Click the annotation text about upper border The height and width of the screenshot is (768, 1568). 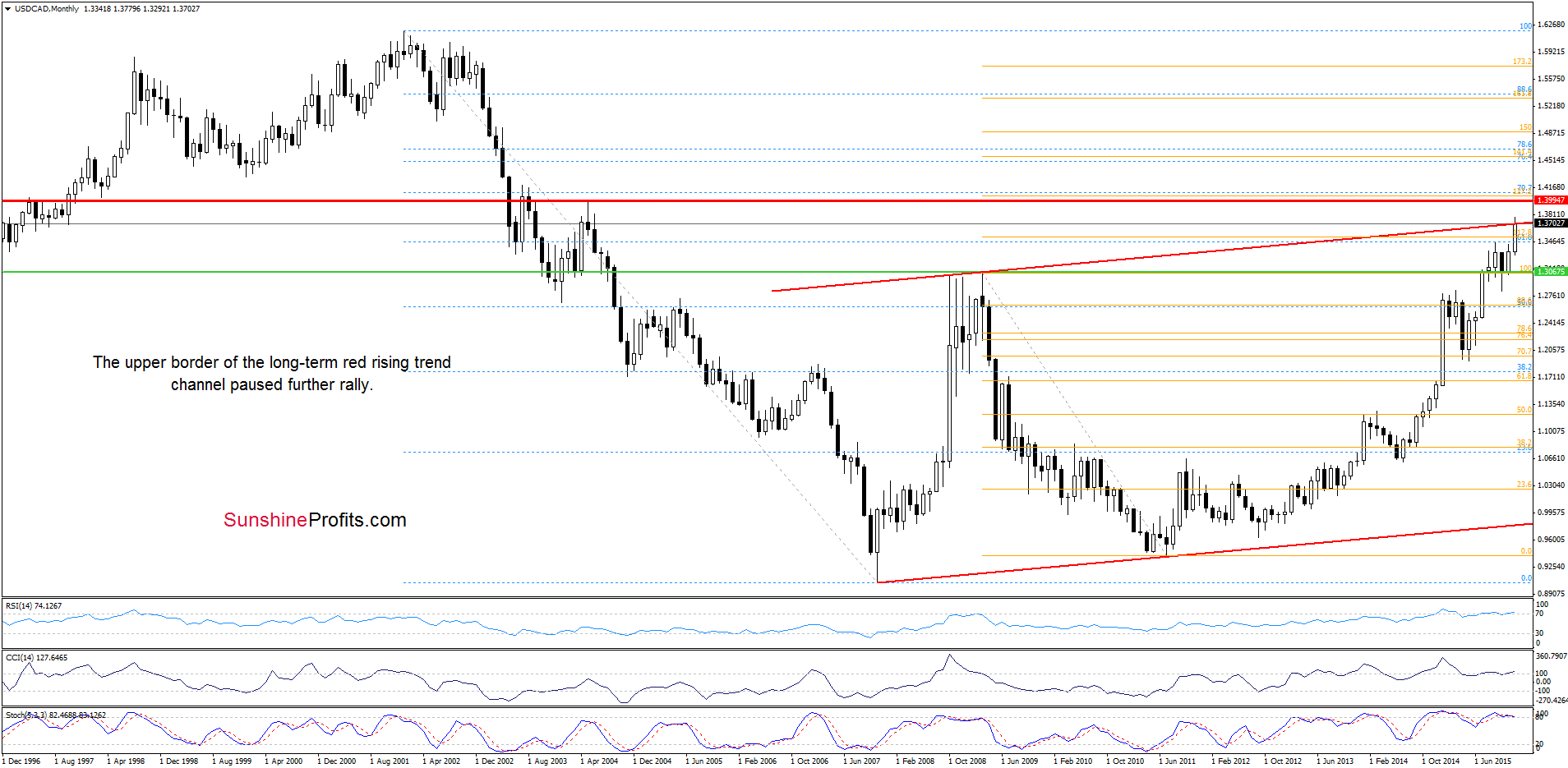[x=272, y=374]
